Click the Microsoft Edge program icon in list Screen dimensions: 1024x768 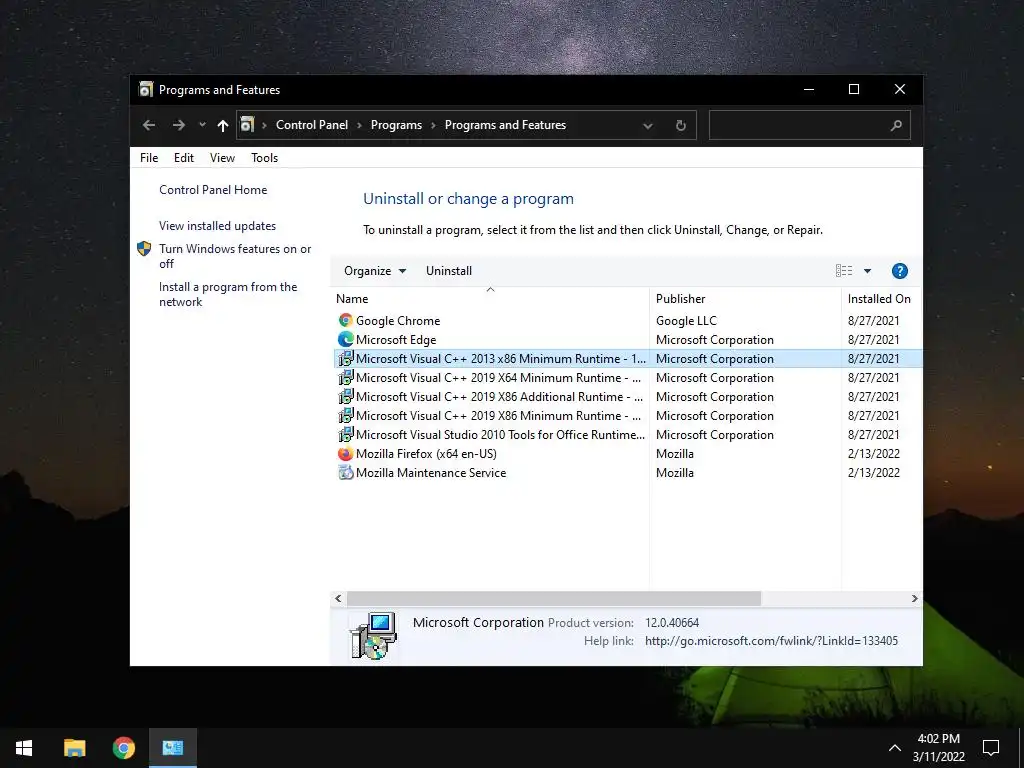(x=345, y=339)
